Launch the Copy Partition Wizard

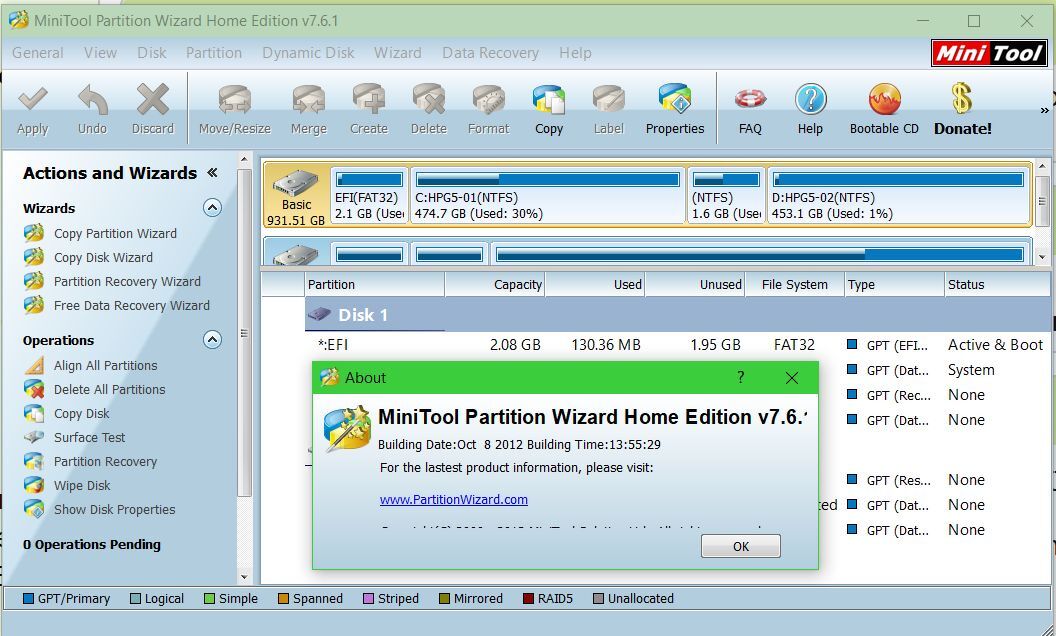coord(115,234)
